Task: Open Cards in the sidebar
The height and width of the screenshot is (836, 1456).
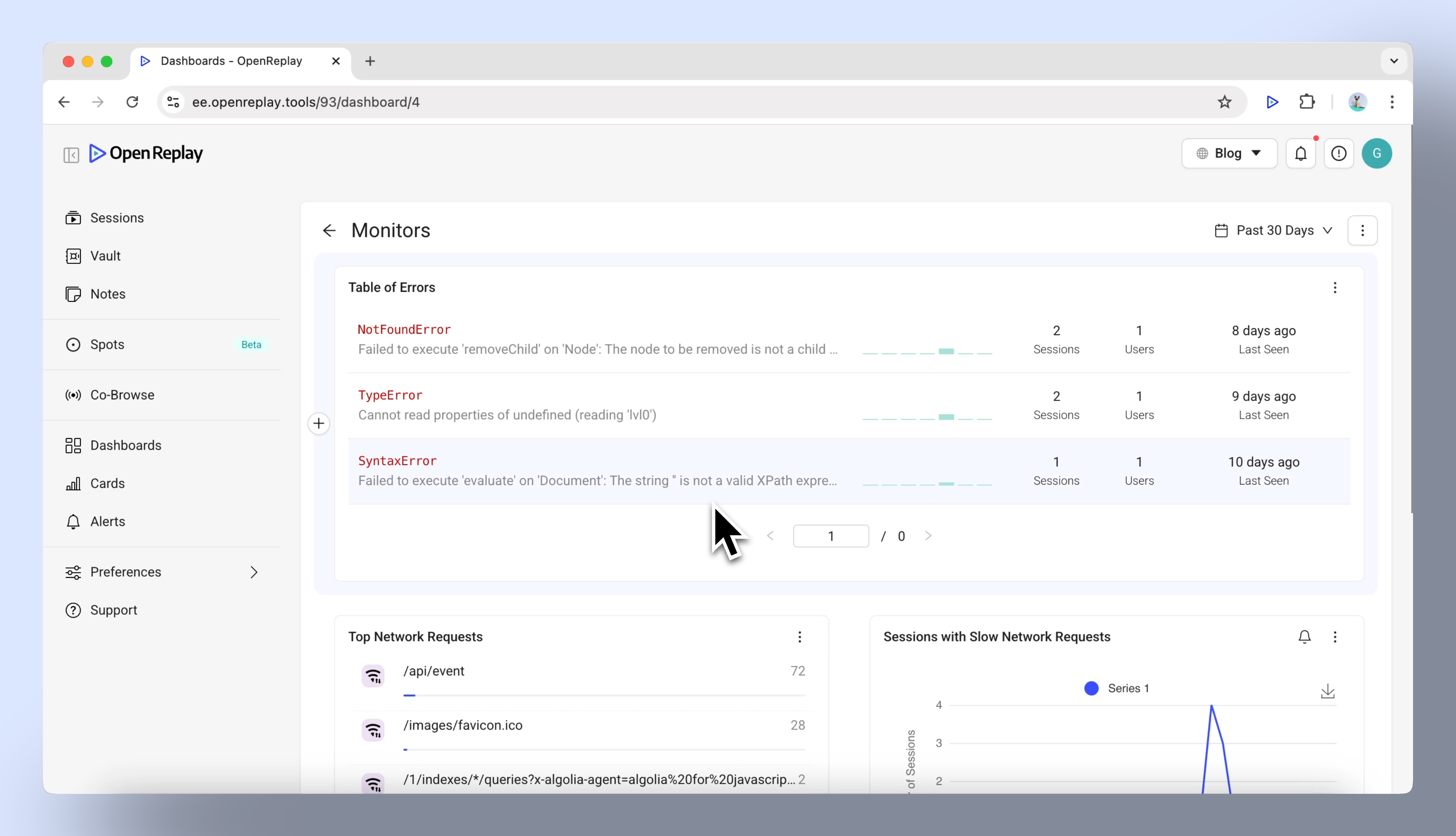Action: point(162,483)
